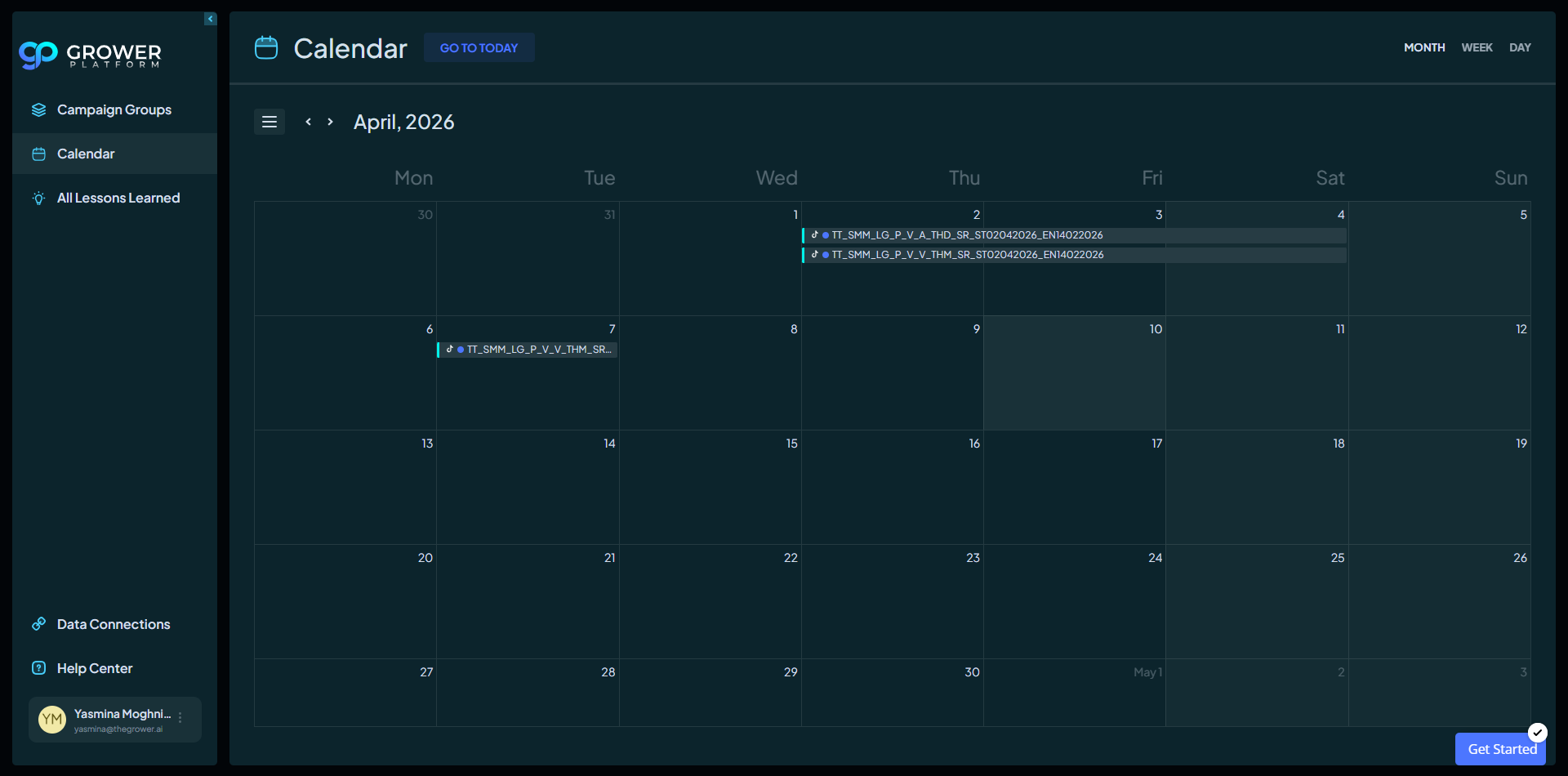
Task: Open the hamburger menu next to month navigation
Action: point(269,122)
